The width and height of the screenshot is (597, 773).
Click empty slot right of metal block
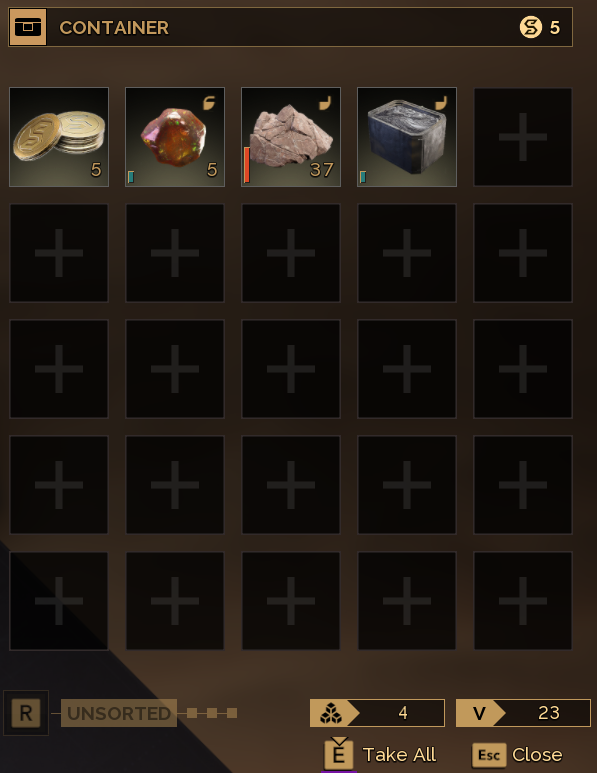pos(523,137)
